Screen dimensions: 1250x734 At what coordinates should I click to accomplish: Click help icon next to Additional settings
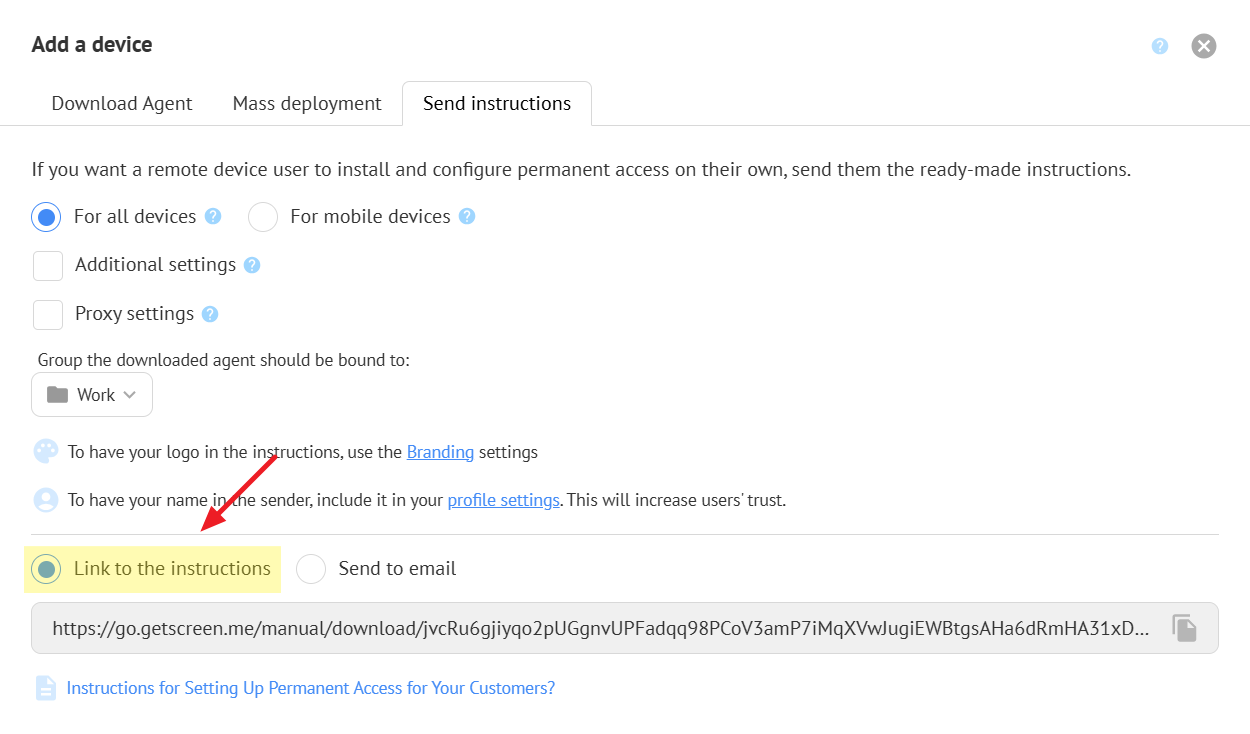252,265
